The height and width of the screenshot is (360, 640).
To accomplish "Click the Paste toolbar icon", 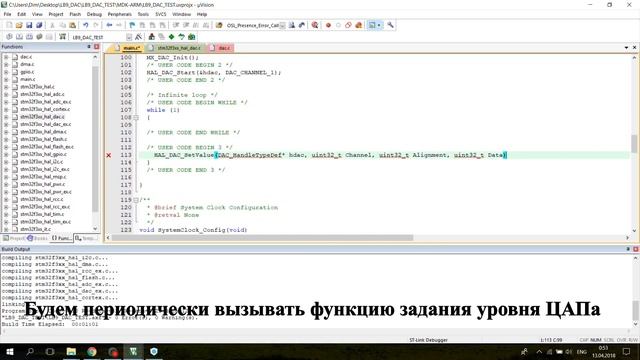I will click(x=73, y=25).
